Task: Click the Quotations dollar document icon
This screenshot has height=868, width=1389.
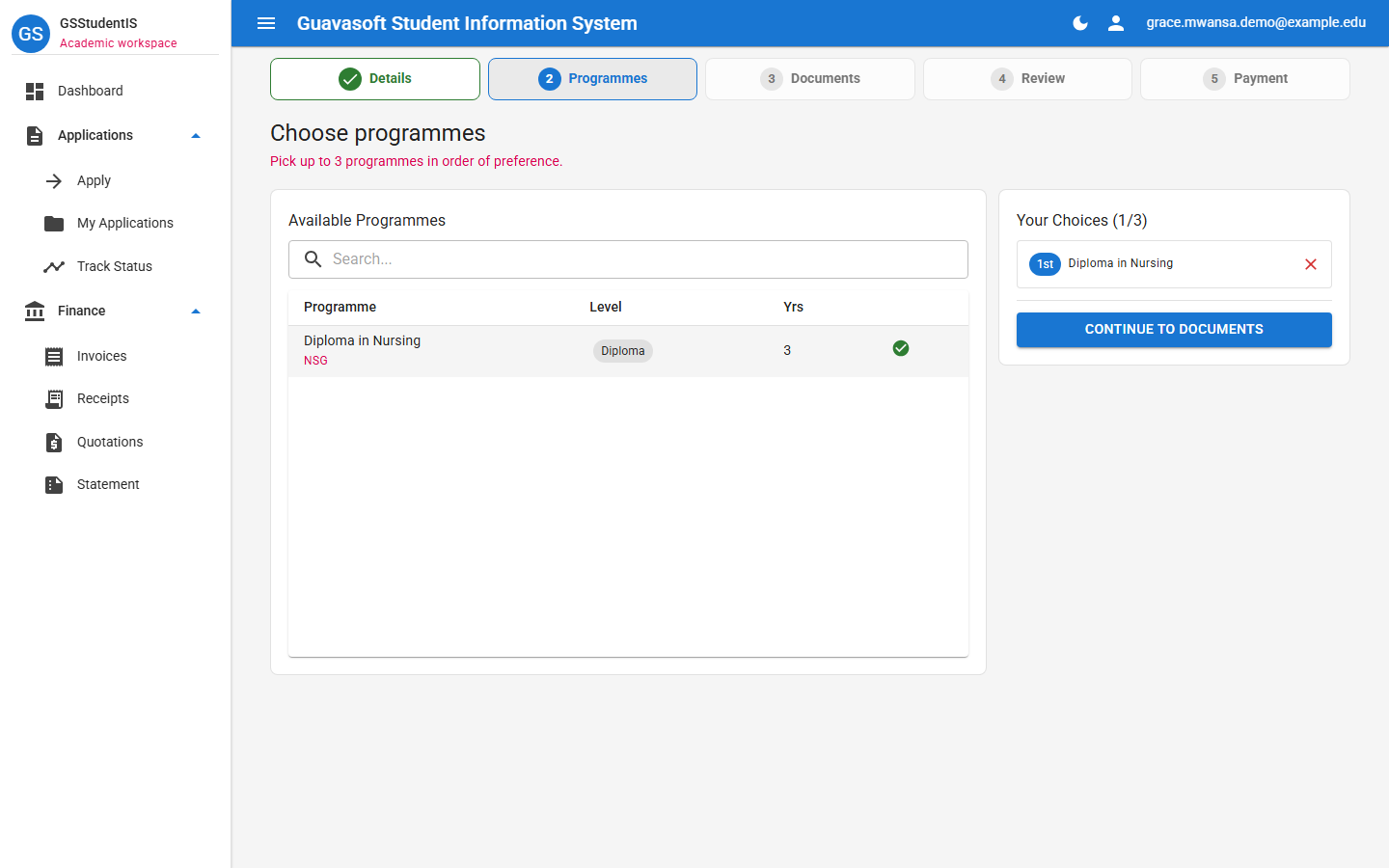Action: coord(54,443)
